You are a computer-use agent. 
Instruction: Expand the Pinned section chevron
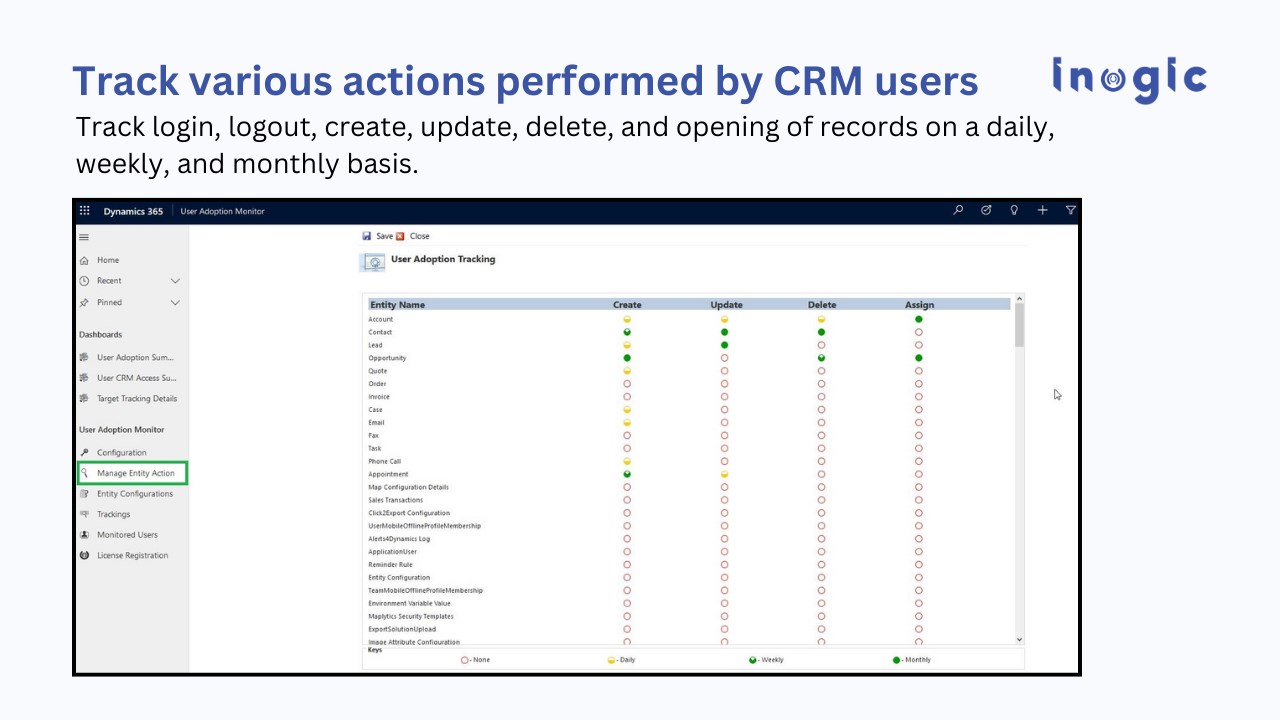(x=175, y=302)
